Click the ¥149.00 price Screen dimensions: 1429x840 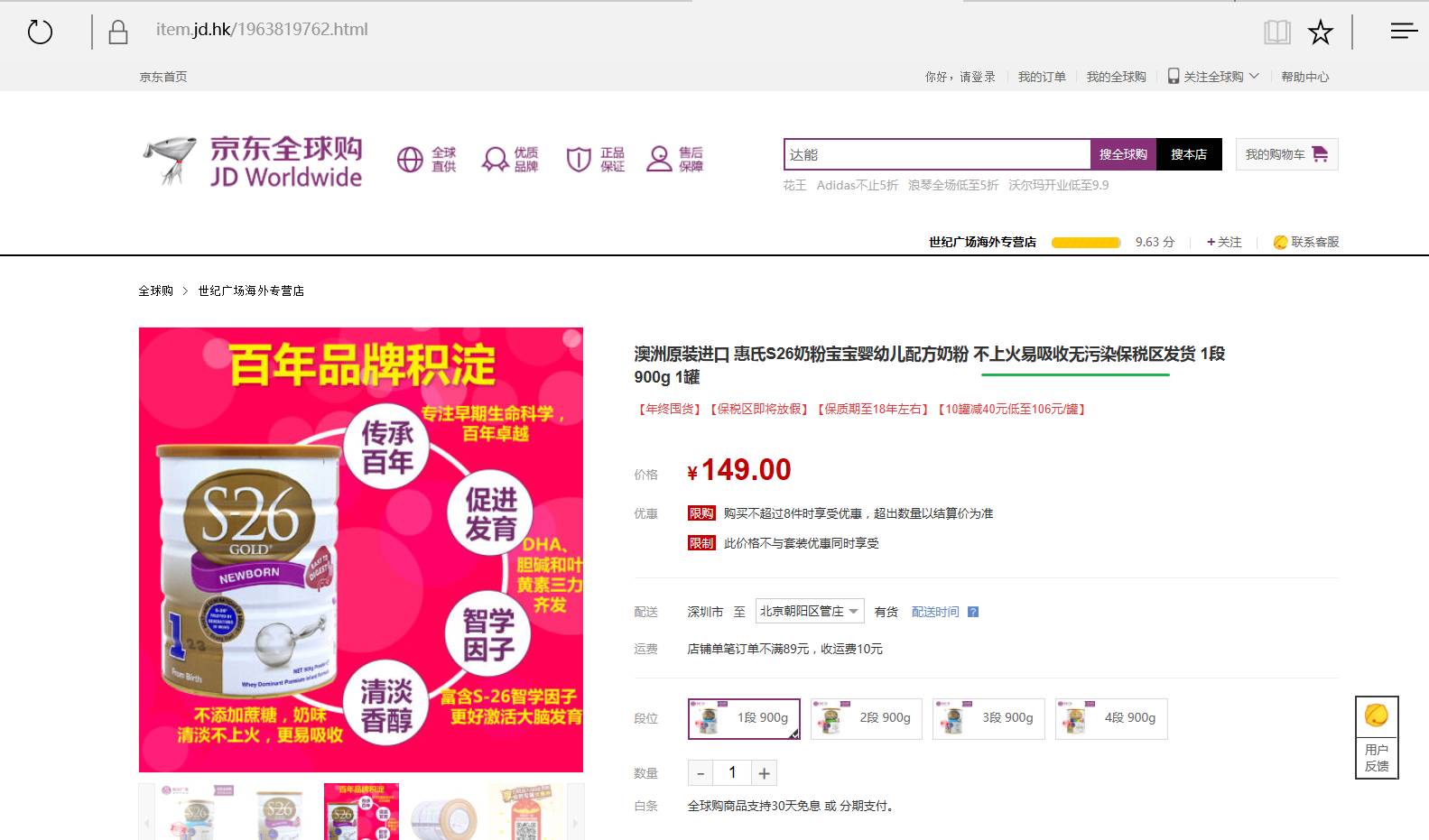pos(739,470)
